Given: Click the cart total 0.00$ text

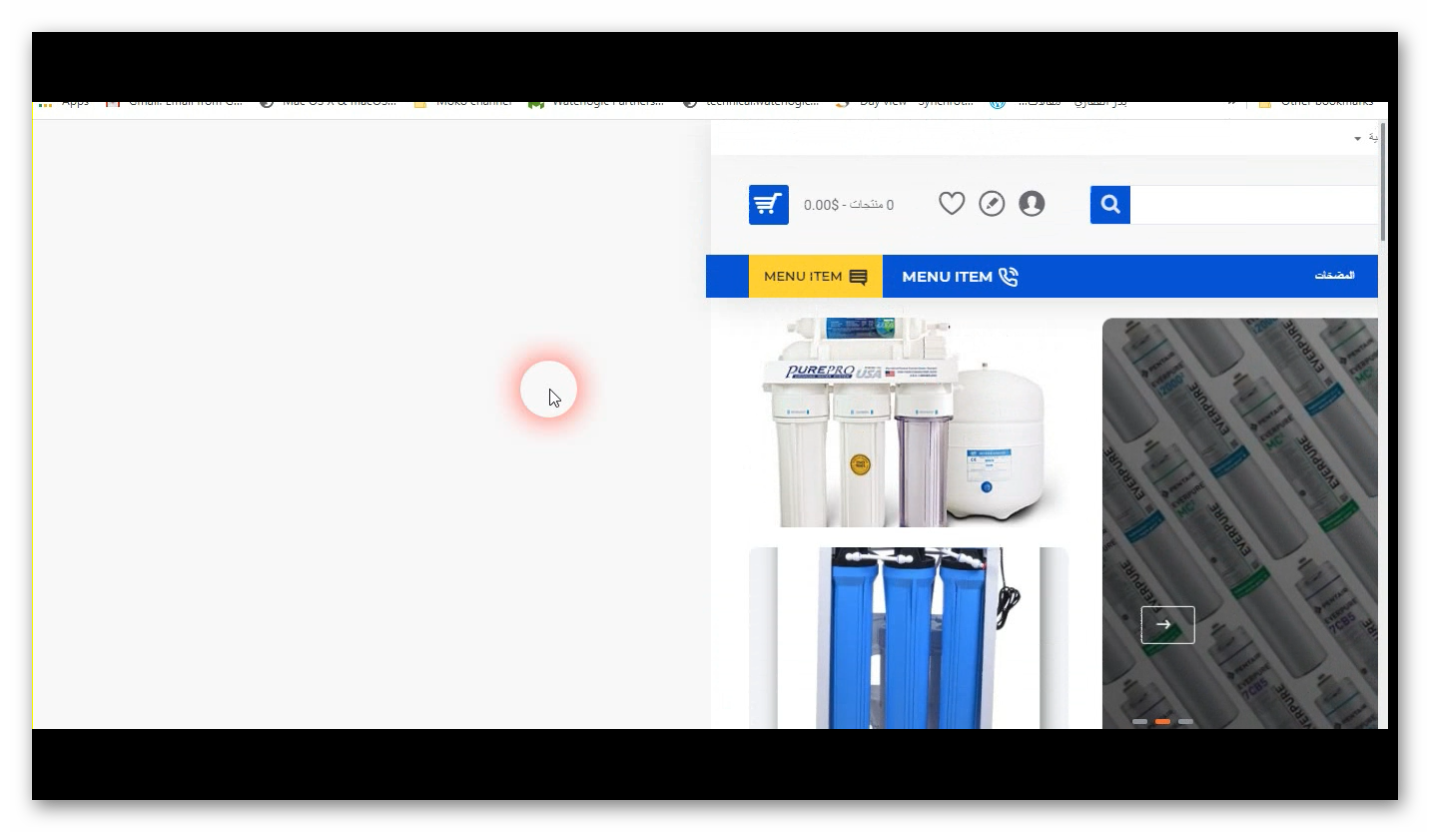Looking at the screenshot, I should click(849, 205).
